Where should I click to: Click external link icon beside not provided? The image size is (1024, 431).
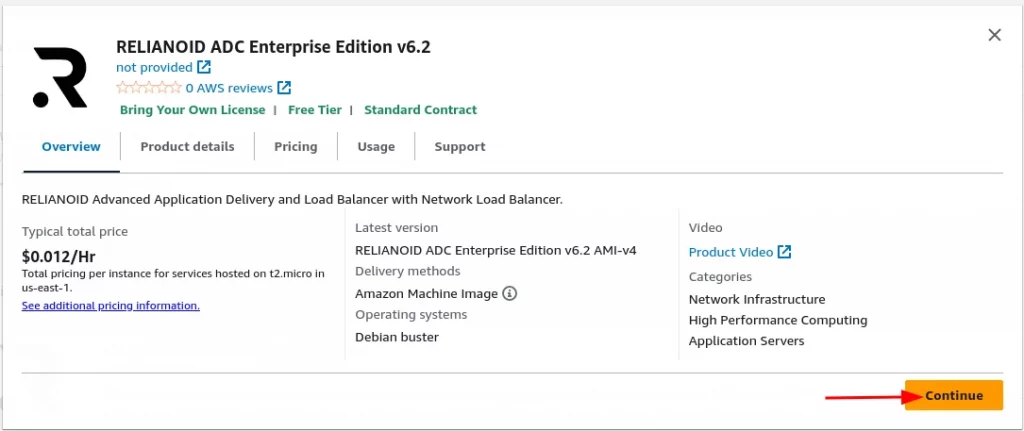click(204, 67)
